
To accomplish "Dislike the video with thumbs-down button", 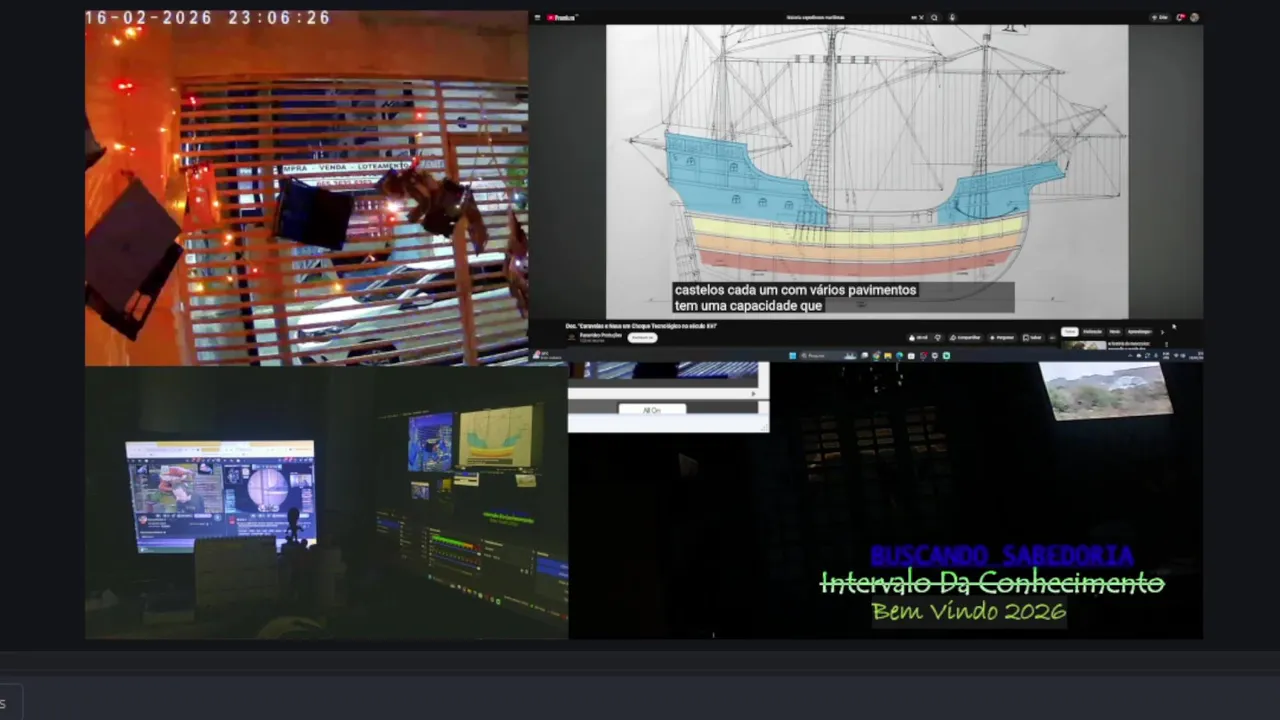I will click(938, 337).
